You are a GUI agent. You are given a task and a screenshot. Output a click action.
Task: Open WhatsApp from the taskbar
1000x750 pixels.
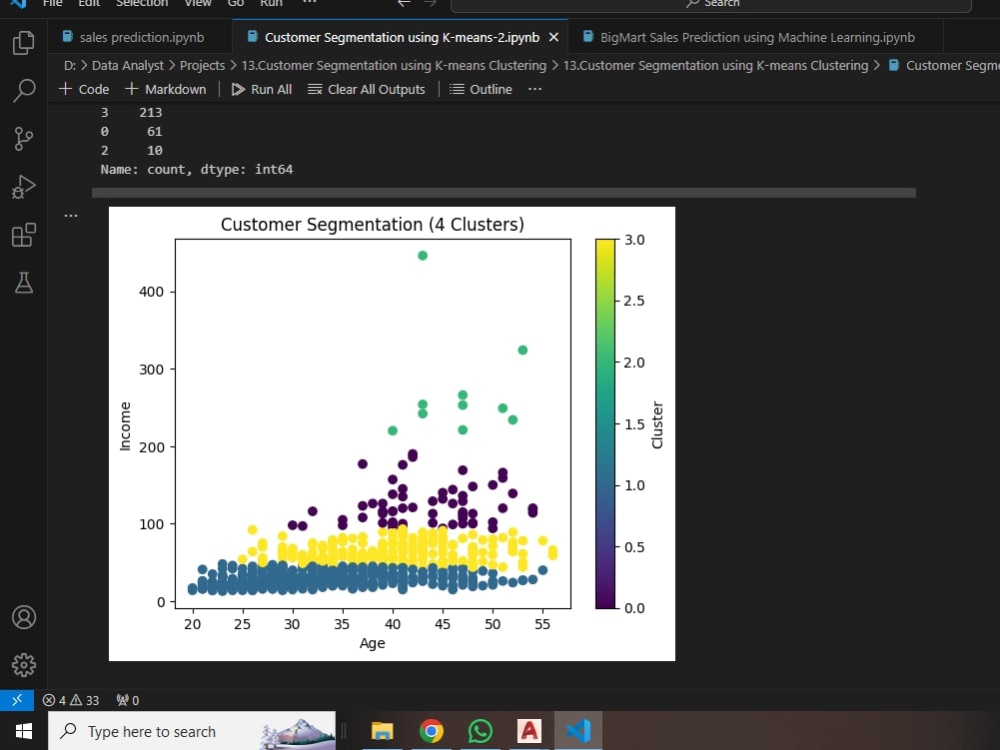[480, 731]
